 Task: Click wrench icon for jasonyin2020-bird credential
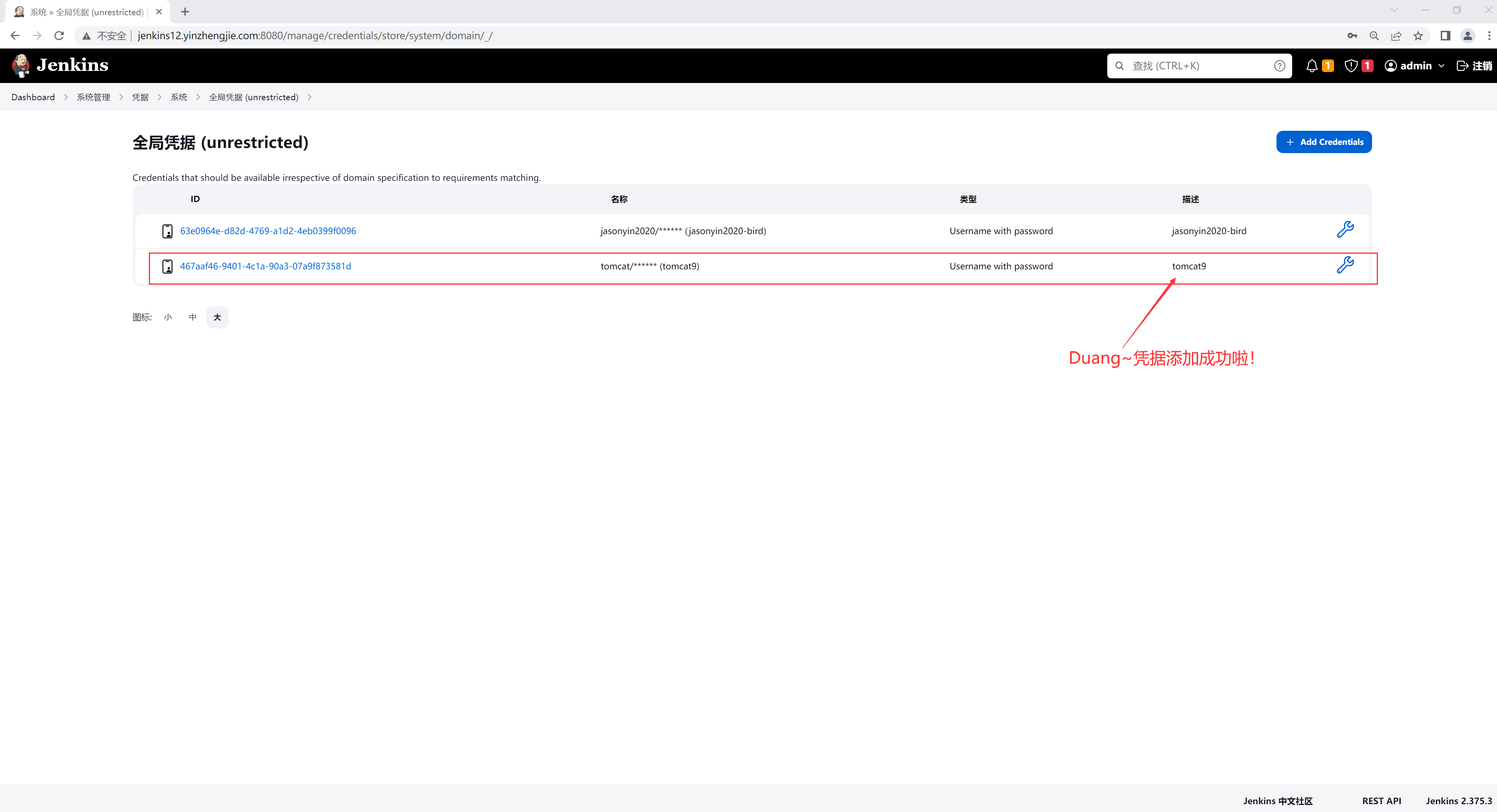tap(1345, 230)
